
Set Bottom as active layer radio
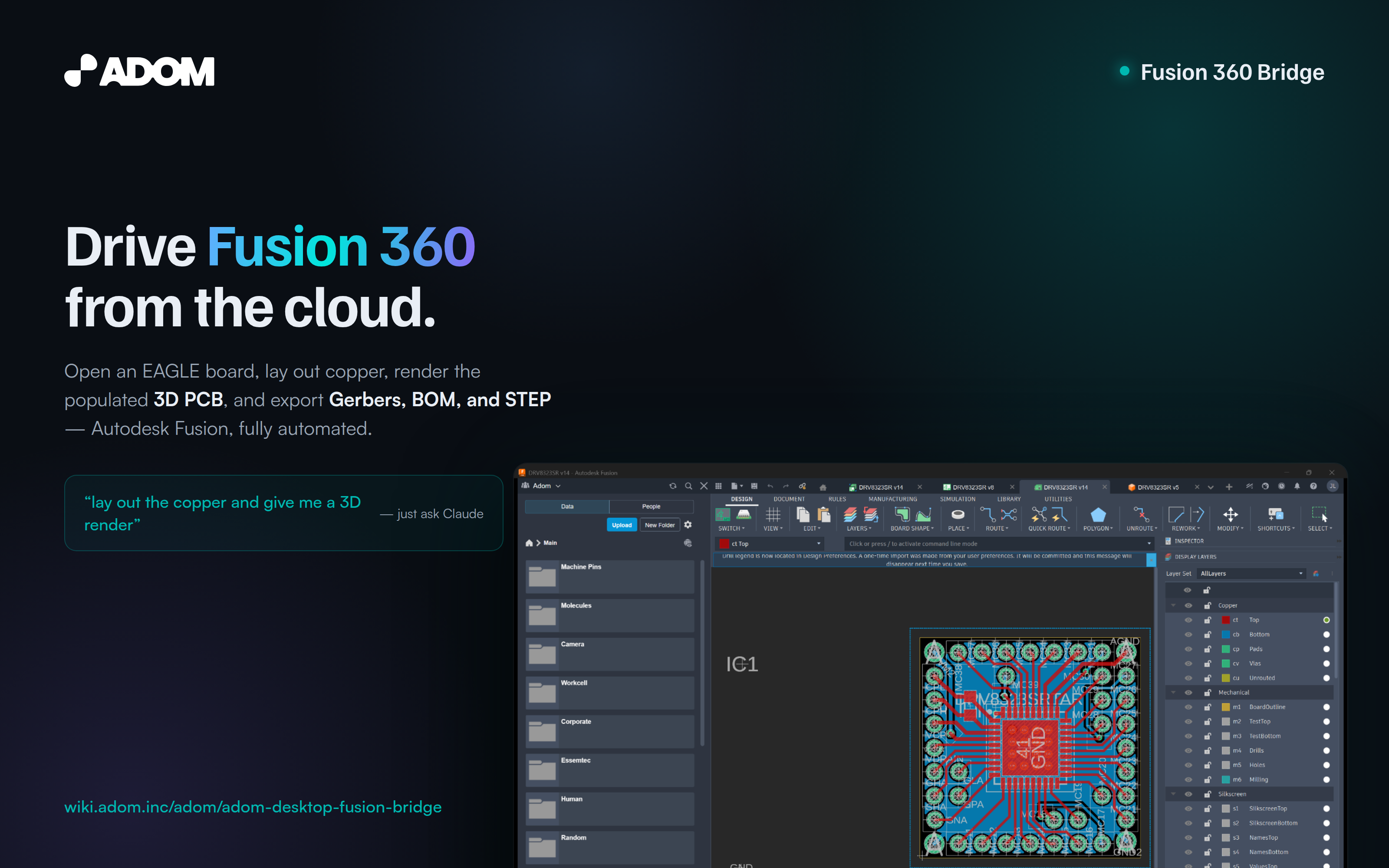click(x=1326, y=635)
